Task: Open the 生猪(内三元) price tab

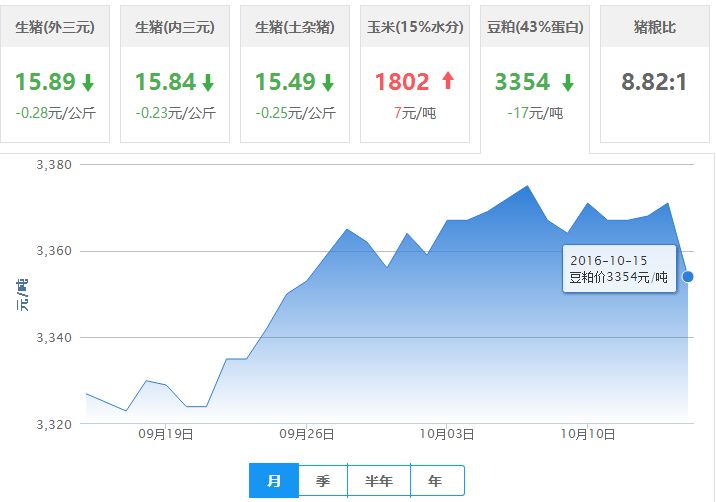Action: pyautogui.click(x=175, y=74)
